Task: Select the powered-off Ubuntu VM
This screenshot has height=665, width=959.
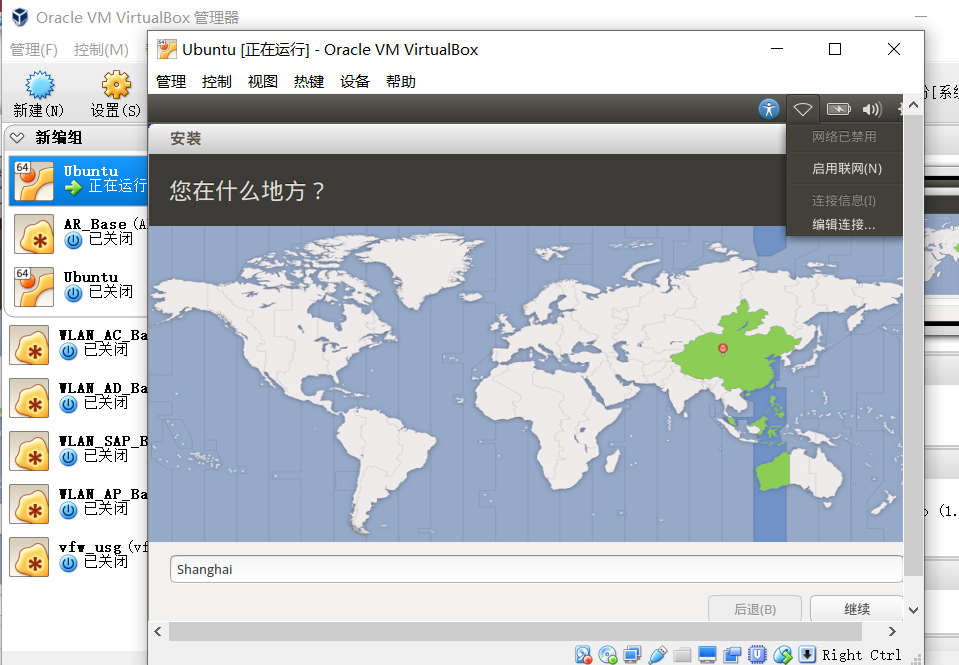Action: [x=78, y=286]
